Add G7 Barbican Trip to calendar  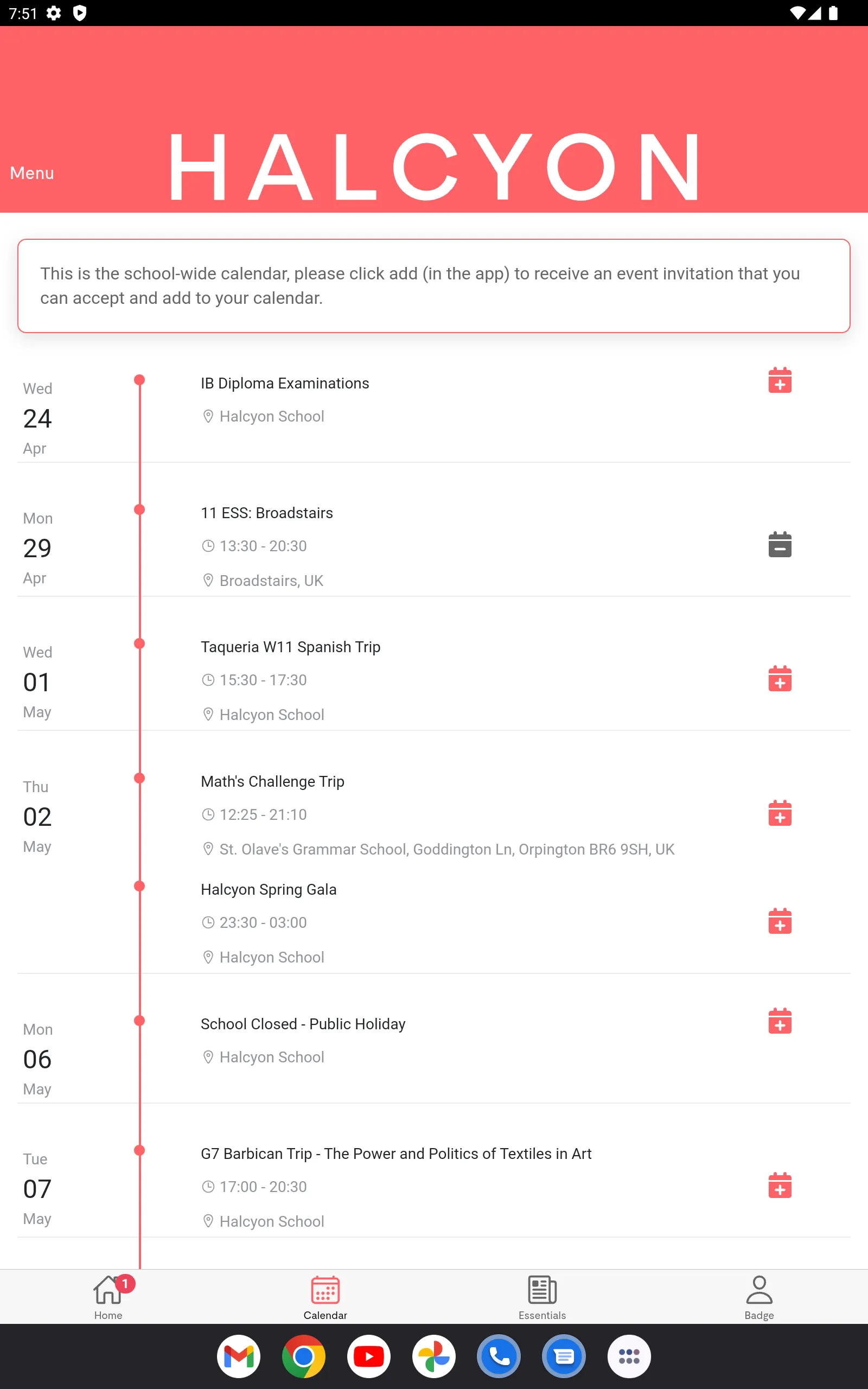point(780,1185)
